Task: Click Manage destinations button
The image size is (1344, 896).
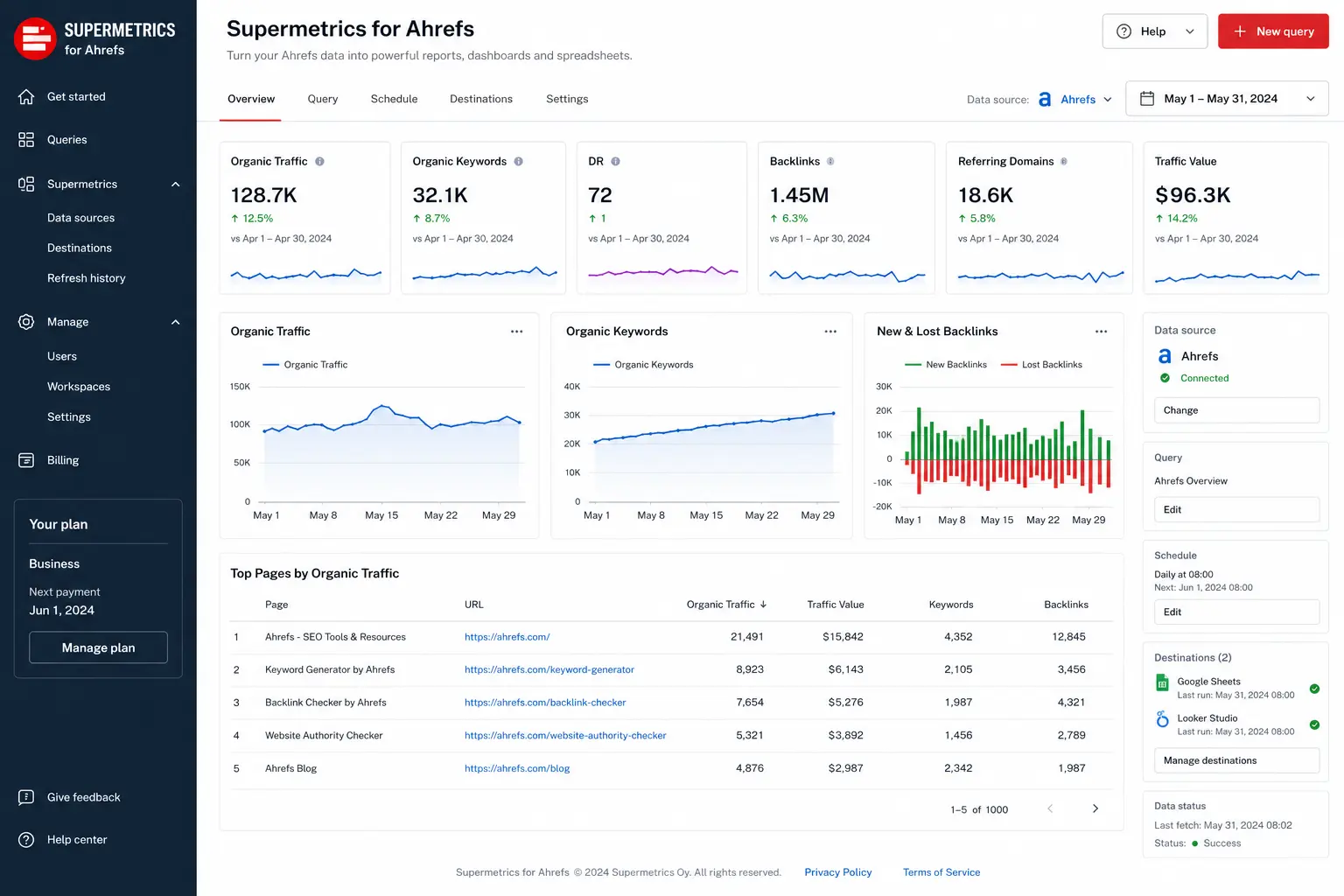Action: [1236, 760]
